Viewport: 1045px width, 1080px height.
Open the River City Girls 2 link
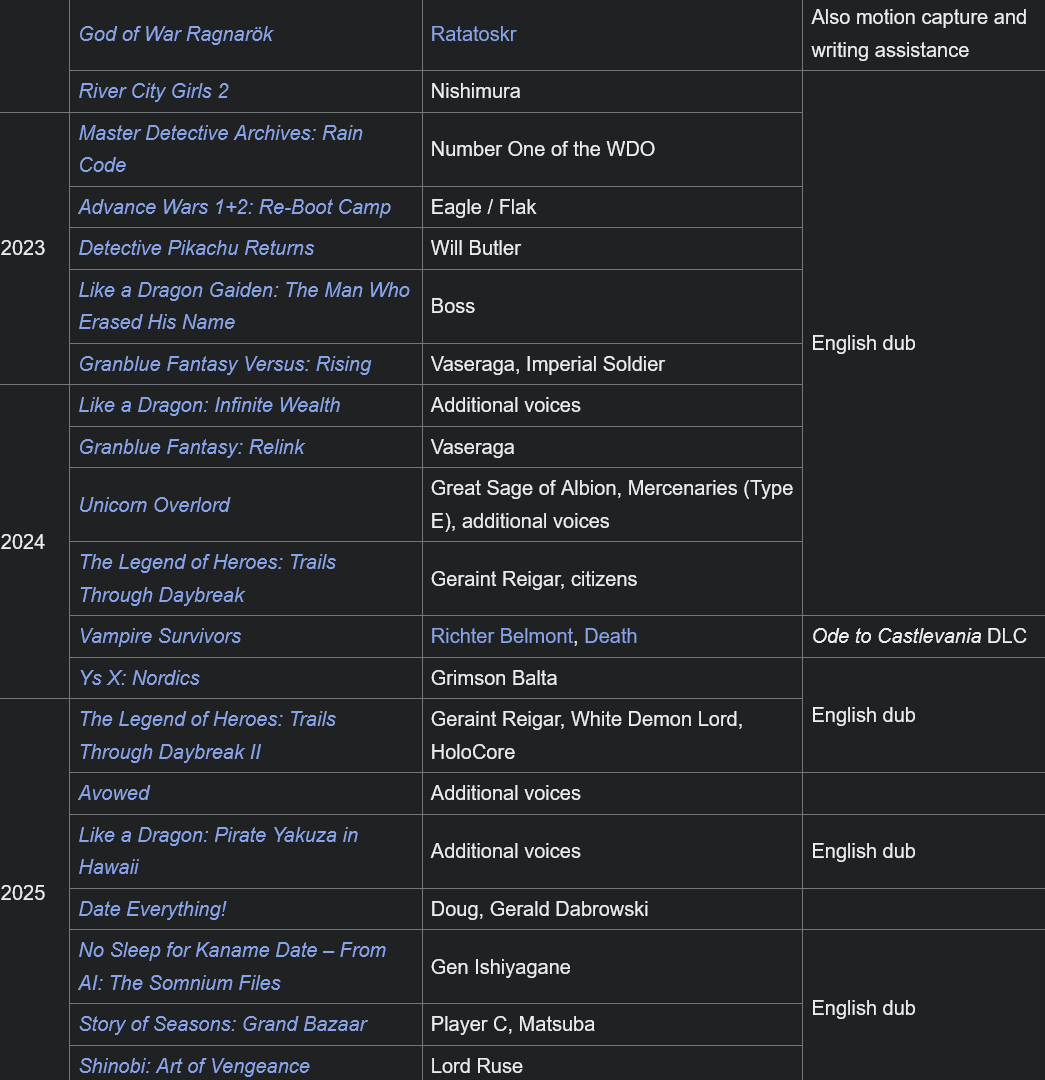click(154, 91)
